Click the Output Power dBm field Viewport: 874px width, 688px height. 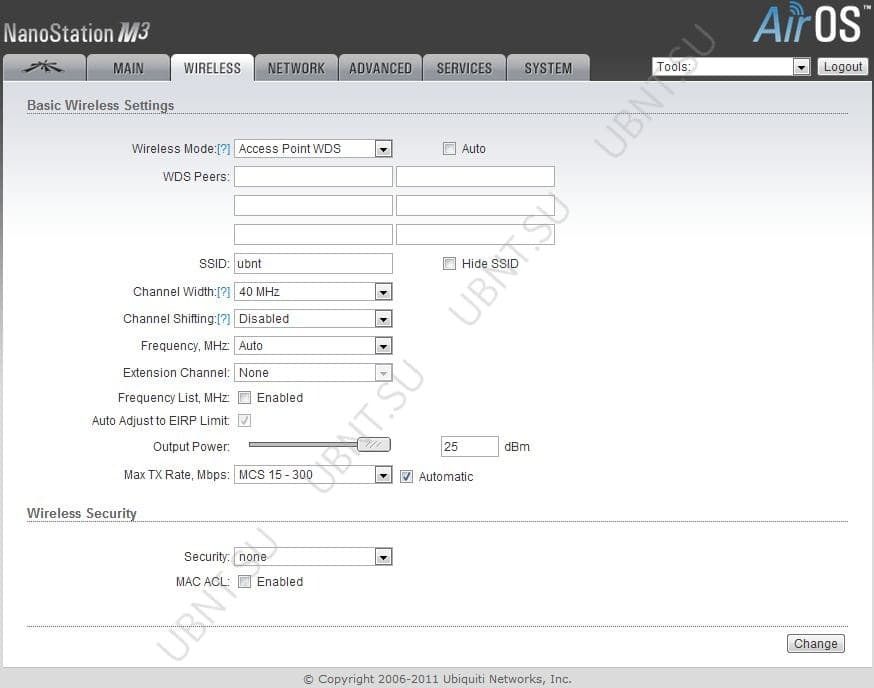pyautogui.click(x=469, y=447)
